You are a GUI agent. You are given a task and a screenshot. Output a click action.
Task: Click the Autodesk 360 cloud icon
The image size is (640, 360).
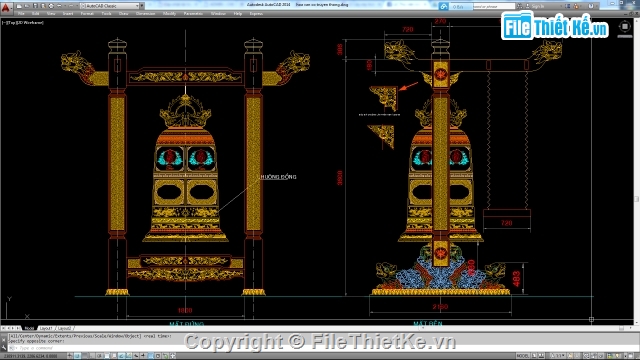click(444, 6)
